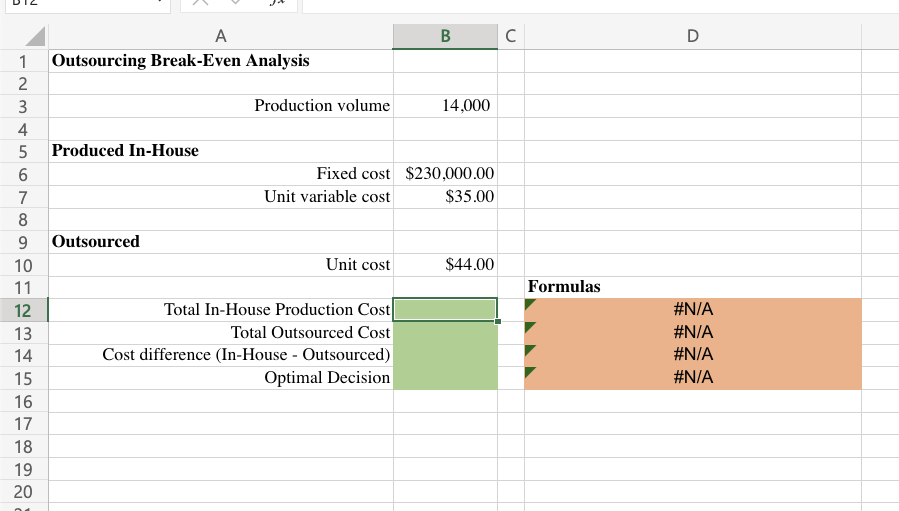This screenshot has height=511, width=899.
Task: Select the #N/A cell in row 13
Action: pos(693,333)
